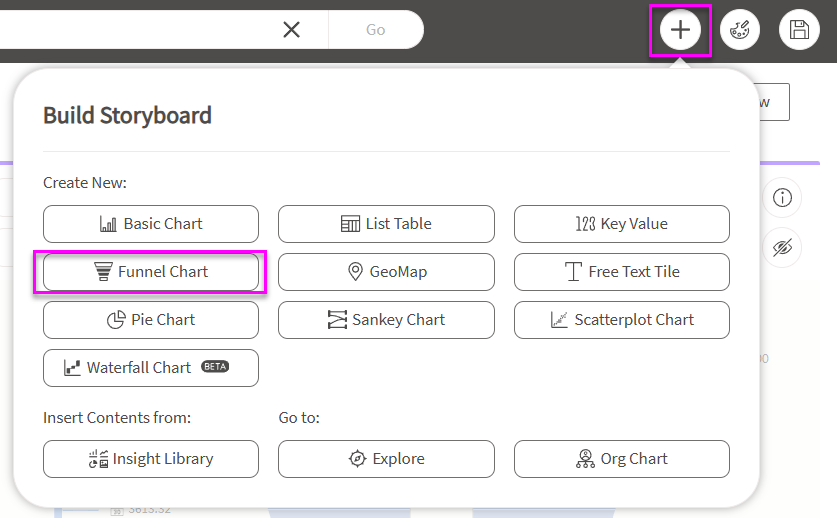Open the color palette theme icon
The width and height of the screenshot is (837, 518).
[x=740, y=30]
